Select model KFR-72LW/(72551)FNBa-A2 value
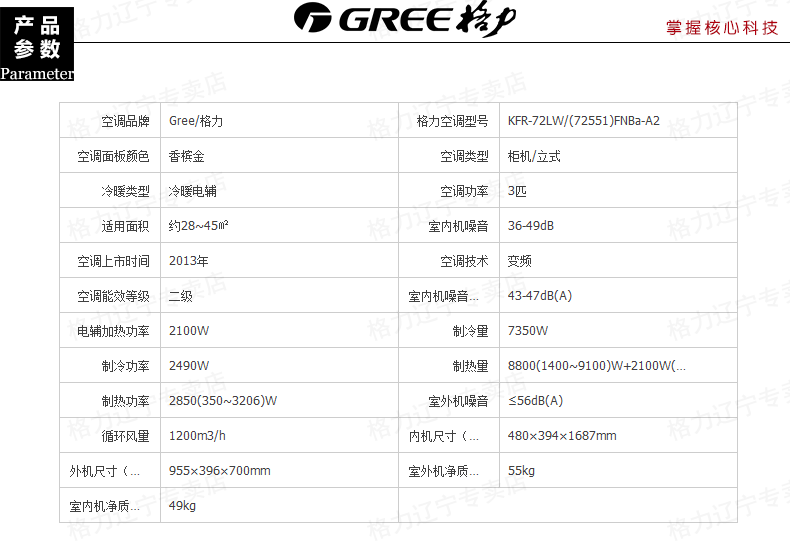Screen dimensions: 790x559 (x=583, y=121)
